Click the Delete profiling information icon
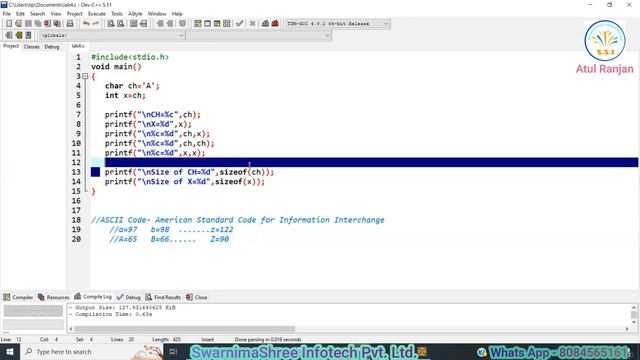 pyautogui.click(x=275, y=24)
